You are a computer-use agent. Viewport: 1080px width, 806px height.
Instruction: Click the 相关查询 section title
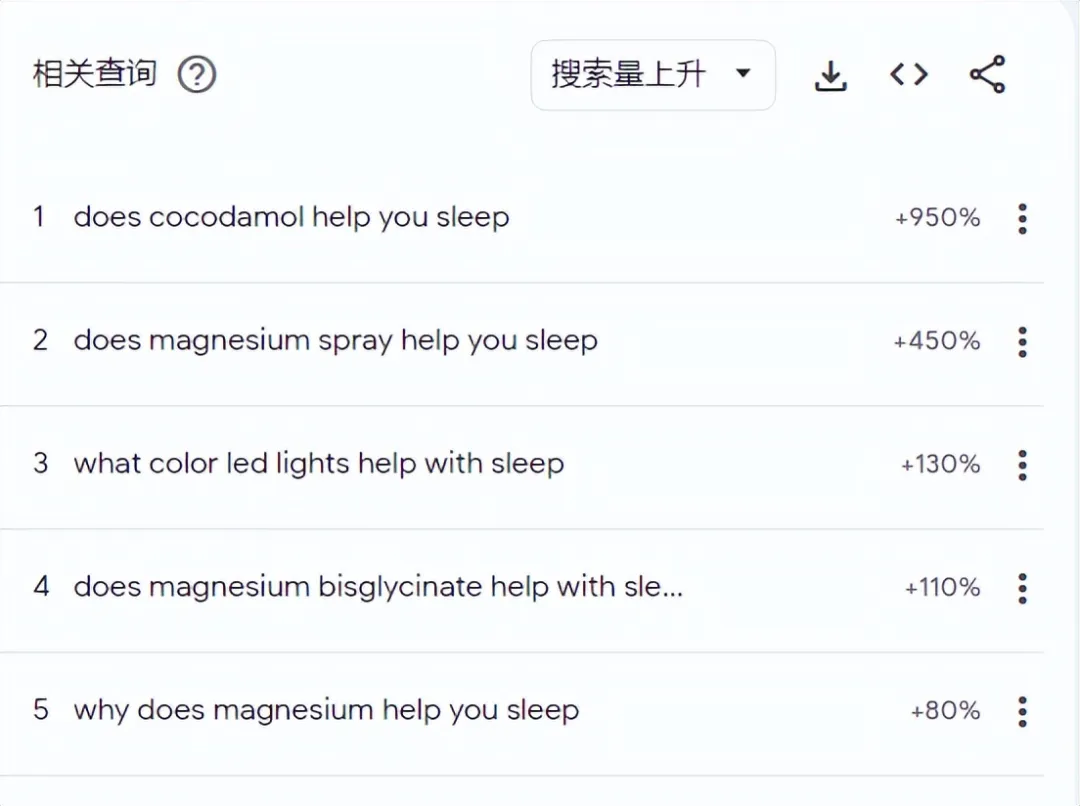click(x=95, y=74)
